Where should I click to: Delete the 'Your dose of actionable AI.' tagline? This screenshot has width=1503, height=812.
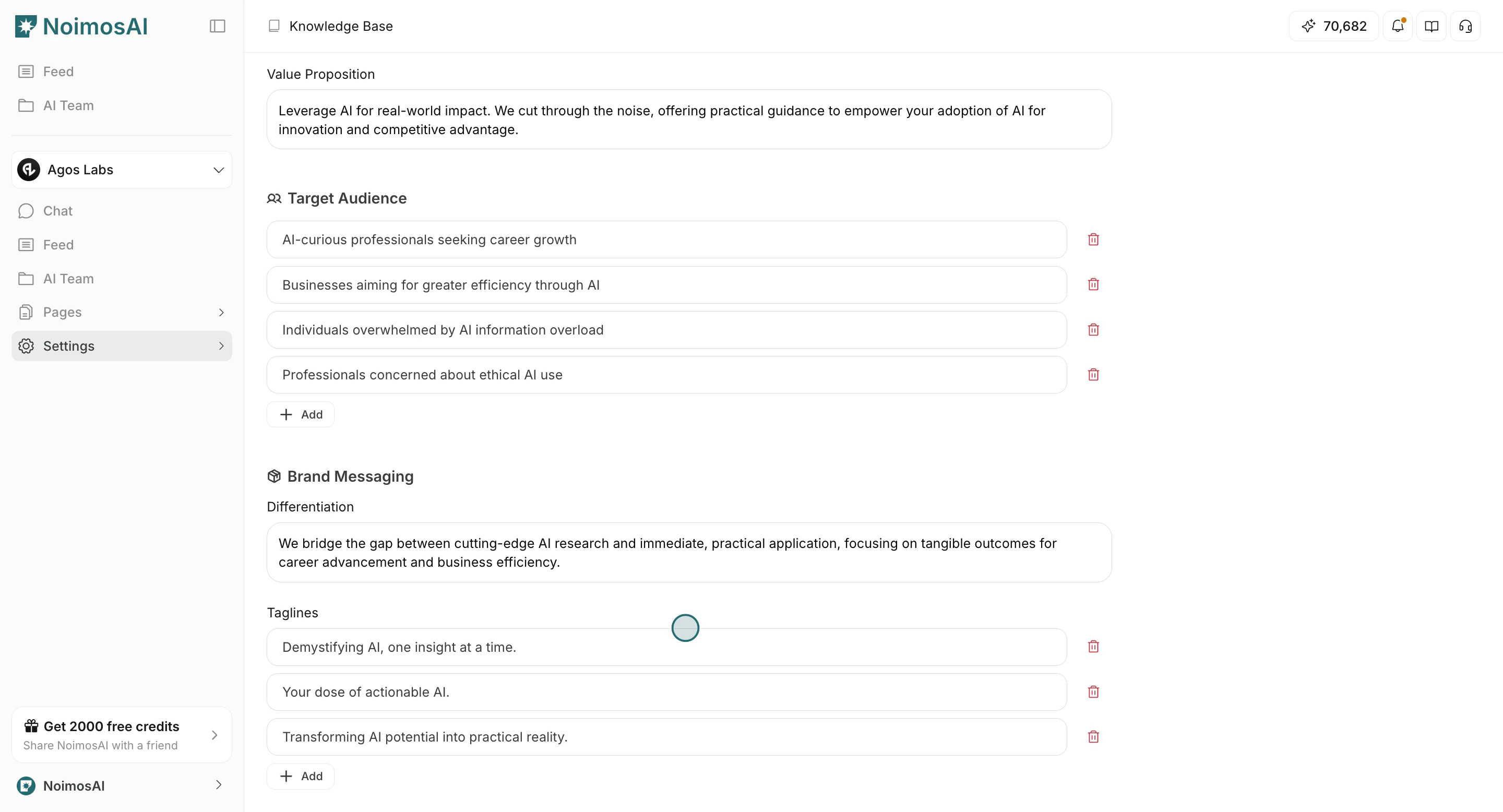[1093, 692]
